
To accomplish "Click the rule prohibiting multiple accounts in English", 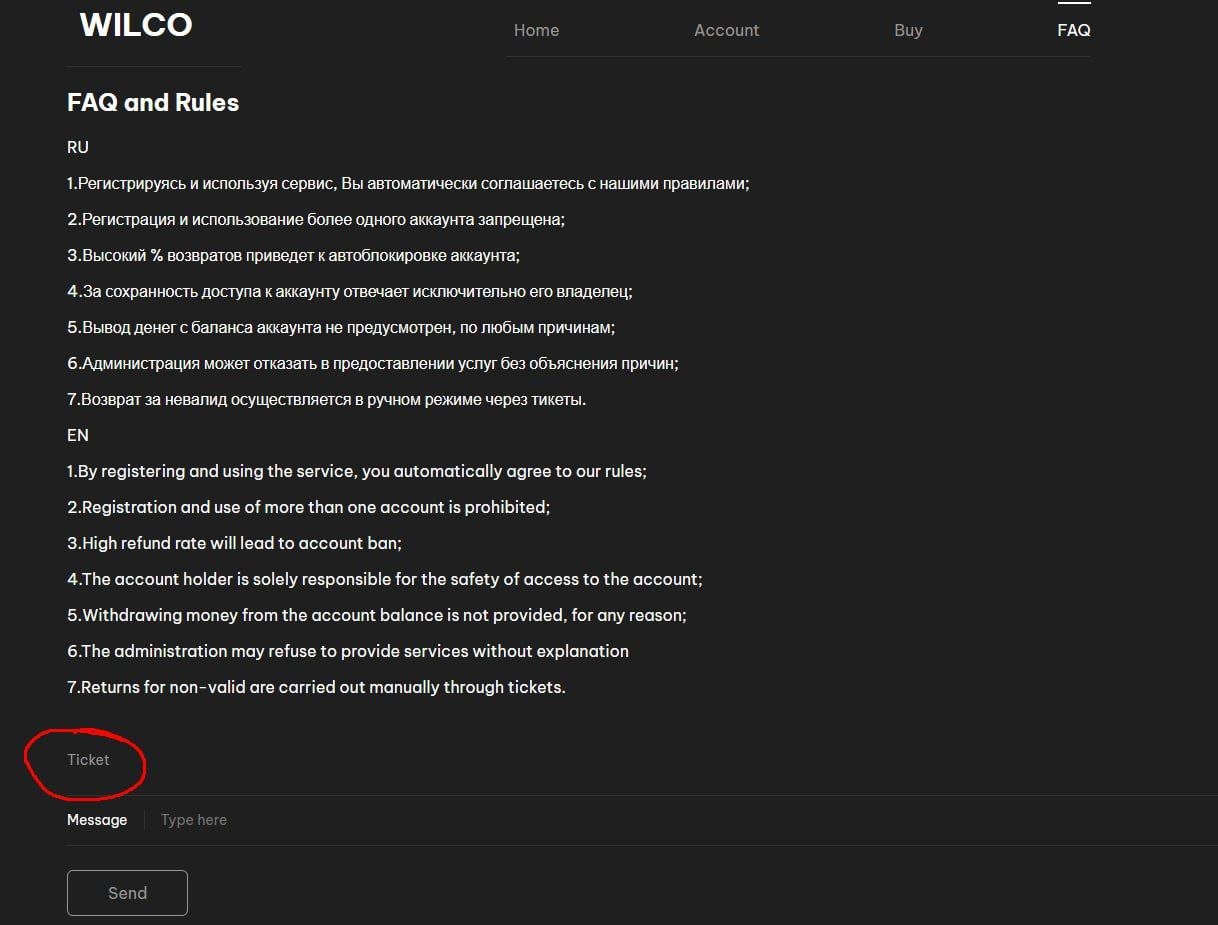I will point(309,507).
